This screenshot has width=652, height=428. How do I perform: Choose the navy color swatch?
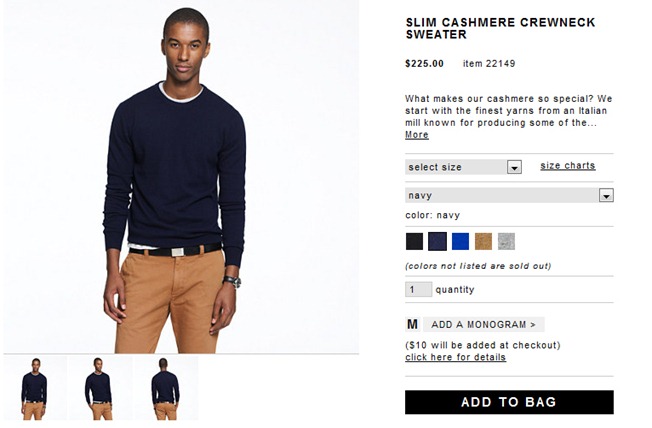(x=437, y=242)
